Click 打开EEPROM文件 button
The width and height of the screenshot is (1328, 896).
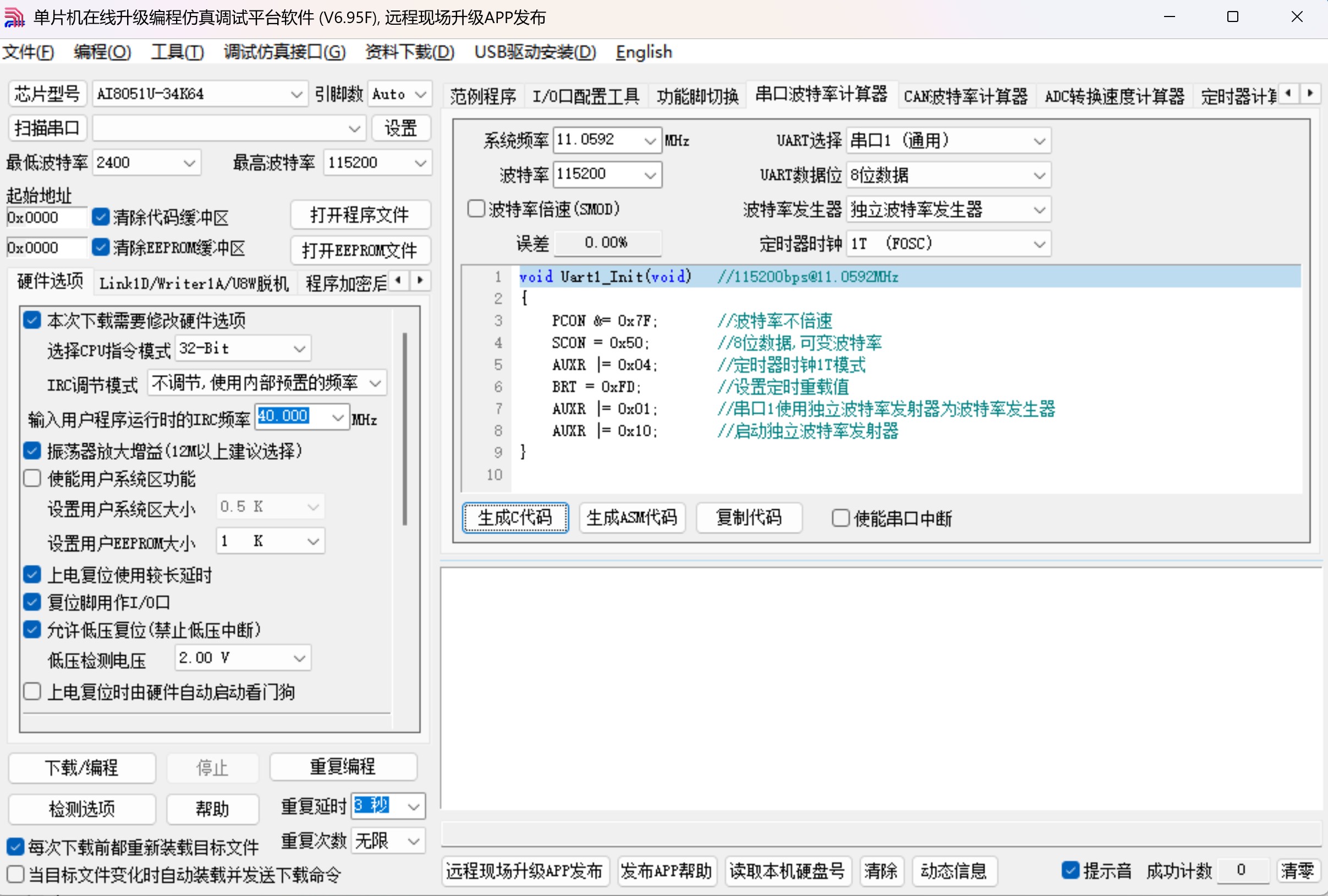pyautogui.click(x=360, y=250)
